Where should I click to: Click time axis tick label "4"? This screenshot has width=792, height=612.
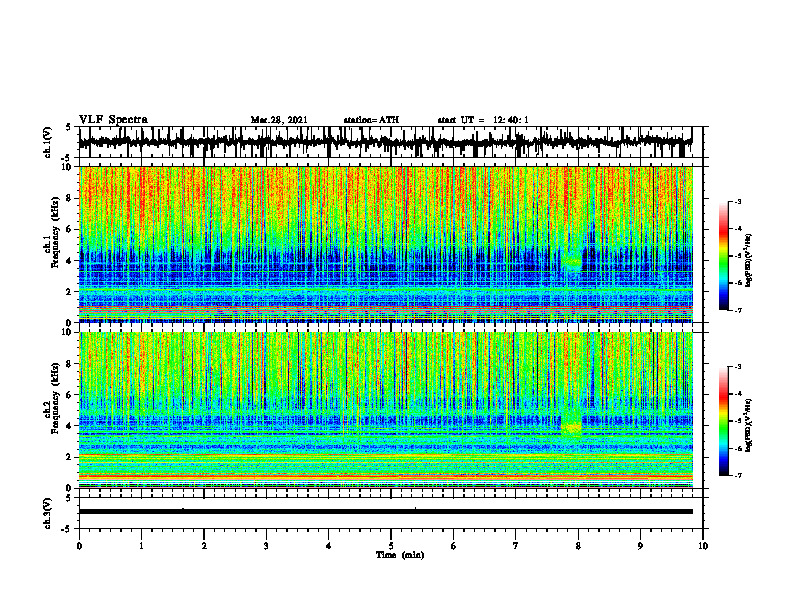click(x=329, y=546)
